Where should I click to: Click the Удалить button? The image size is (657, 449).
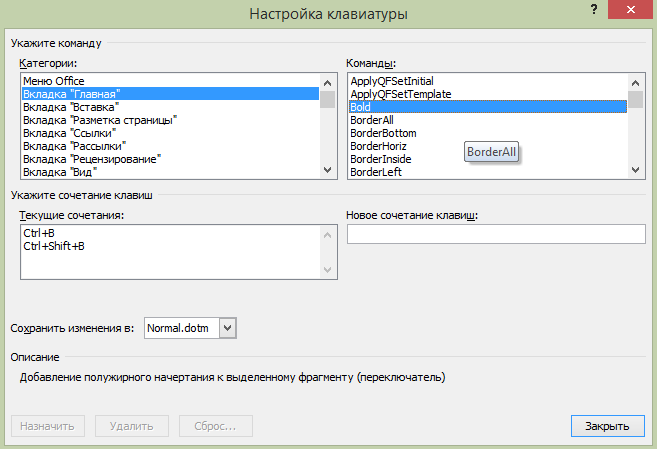point(132,426)
